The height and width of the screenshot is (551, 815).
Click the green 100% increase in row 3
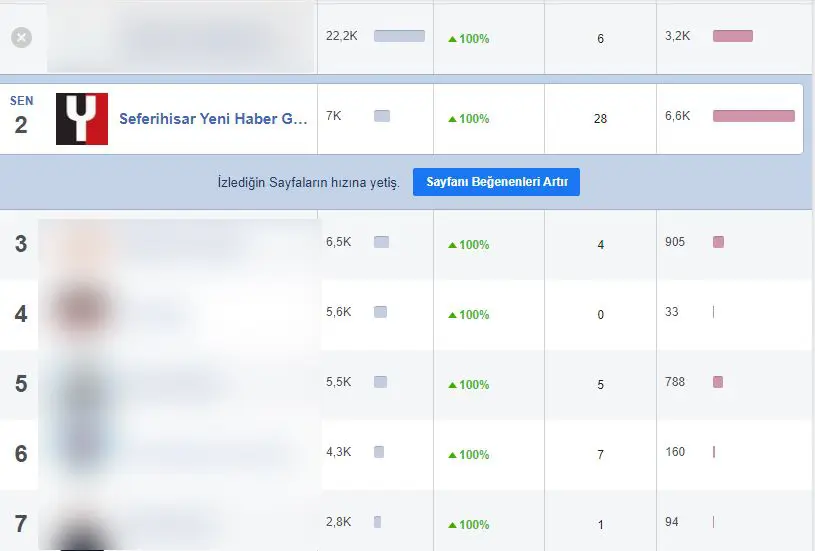click(469, 245)
